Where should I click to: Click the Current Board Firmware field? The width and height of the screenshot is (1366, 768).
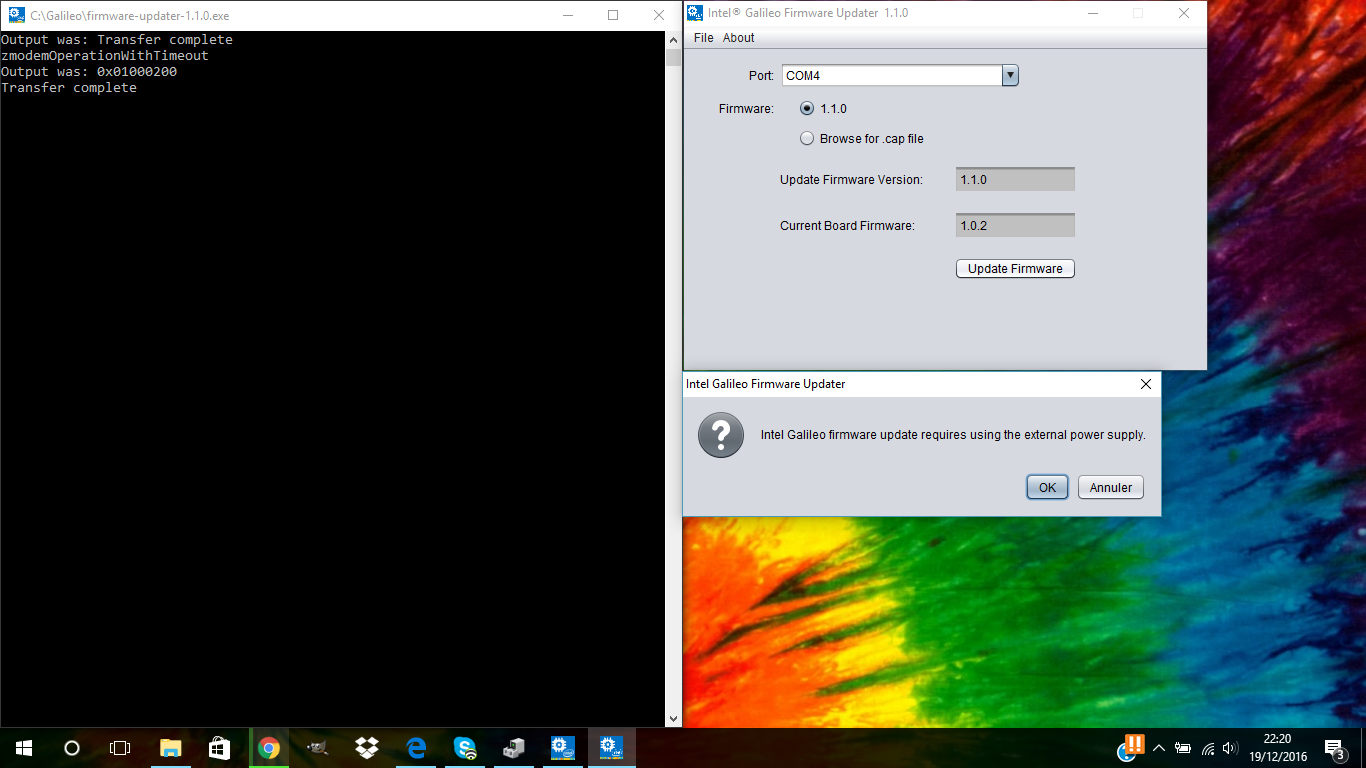pyautogui.click(x=1014, y=226)
